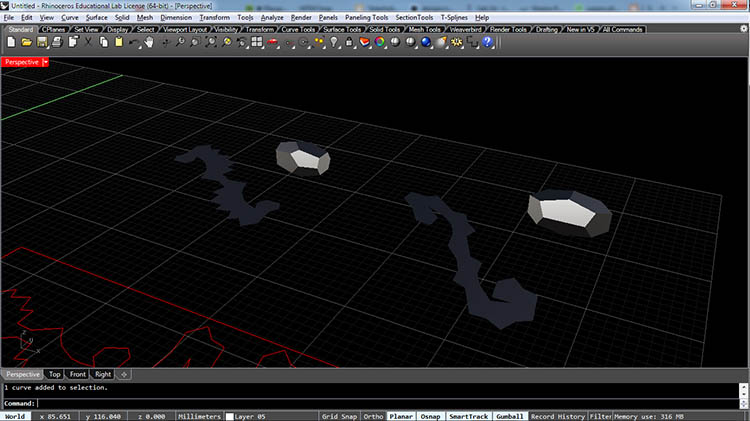The height and width of the screenshot is (421, 750).
Task: Toggle Planar mode
Action: (401, 416)
